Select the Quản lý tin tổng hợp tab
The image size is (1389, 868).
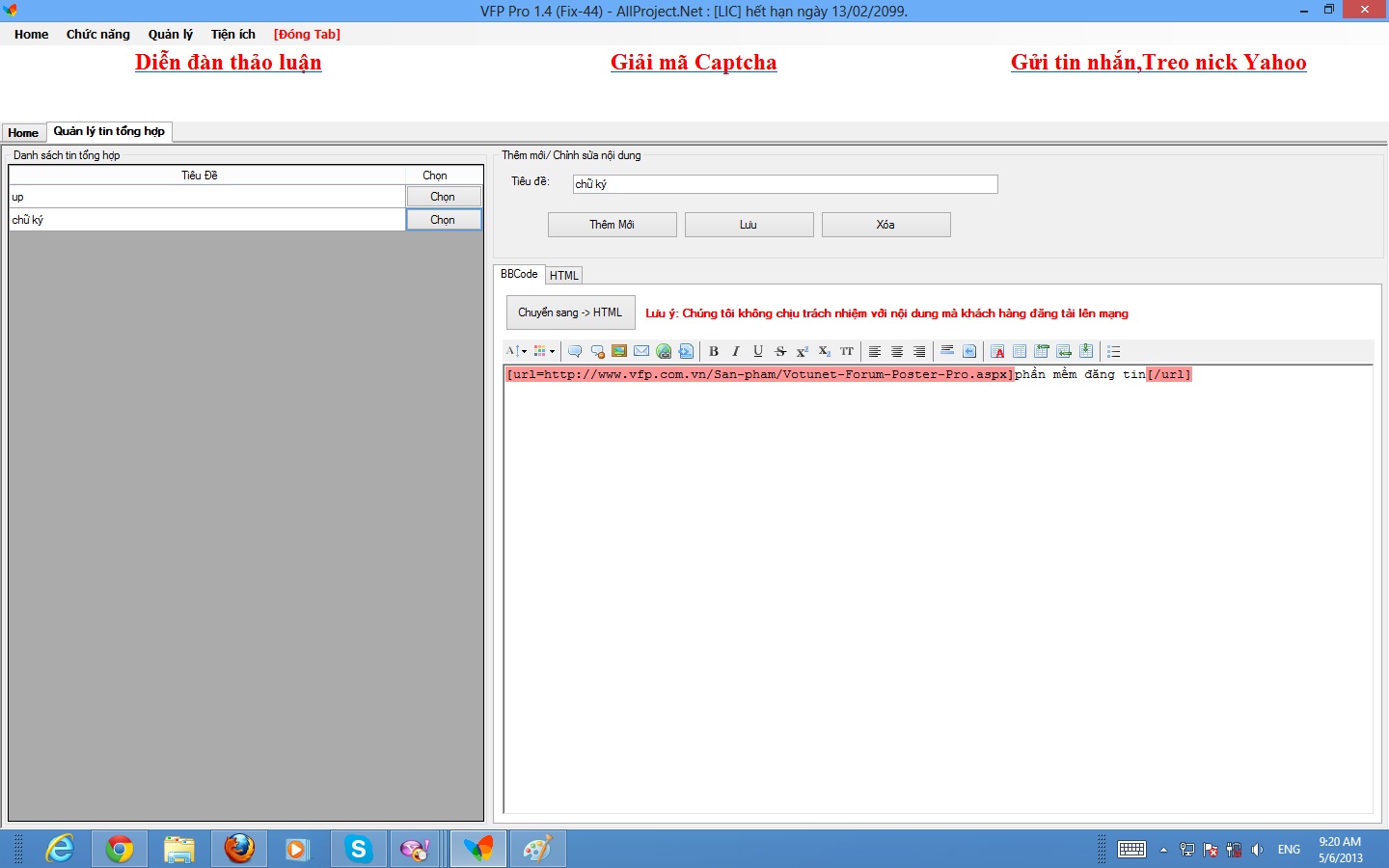[x=109, y=131]
